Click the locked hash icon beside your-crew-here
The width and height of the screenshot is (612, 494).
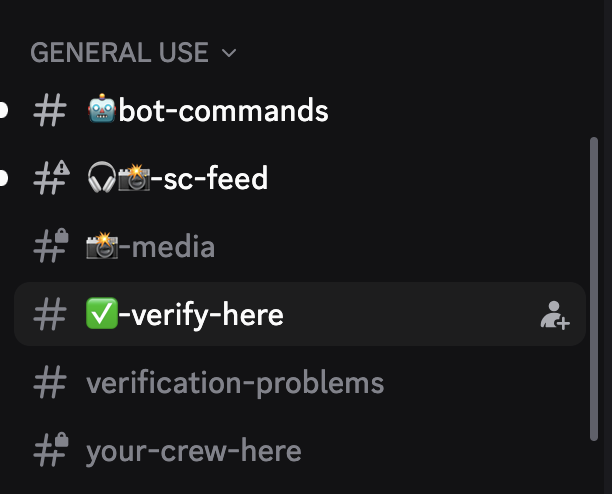coord(50,451)
